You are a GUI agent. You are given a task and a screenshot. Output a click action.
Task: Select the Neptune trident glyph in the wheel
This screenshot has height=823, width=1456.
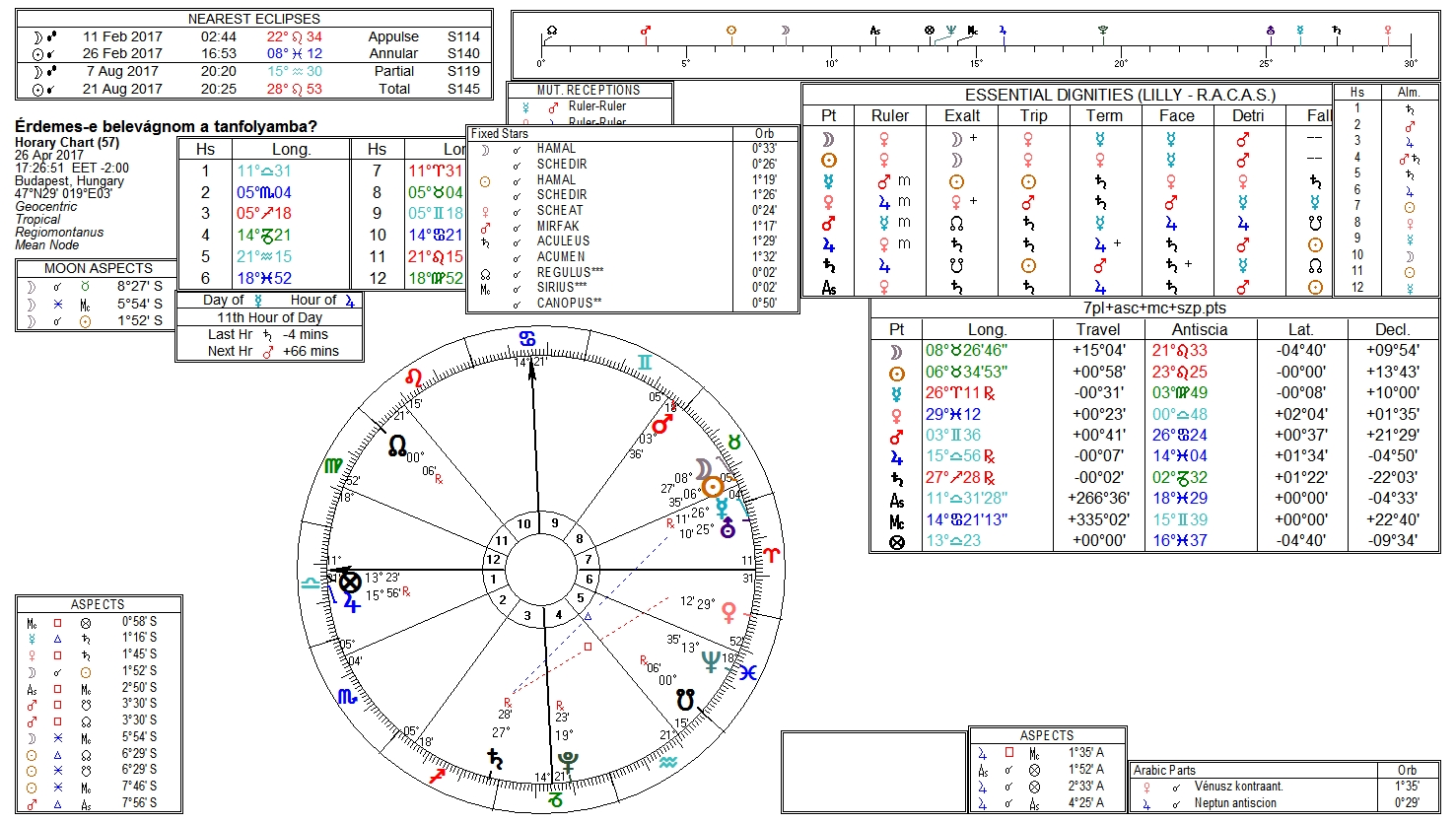click(x=710, y=662)
